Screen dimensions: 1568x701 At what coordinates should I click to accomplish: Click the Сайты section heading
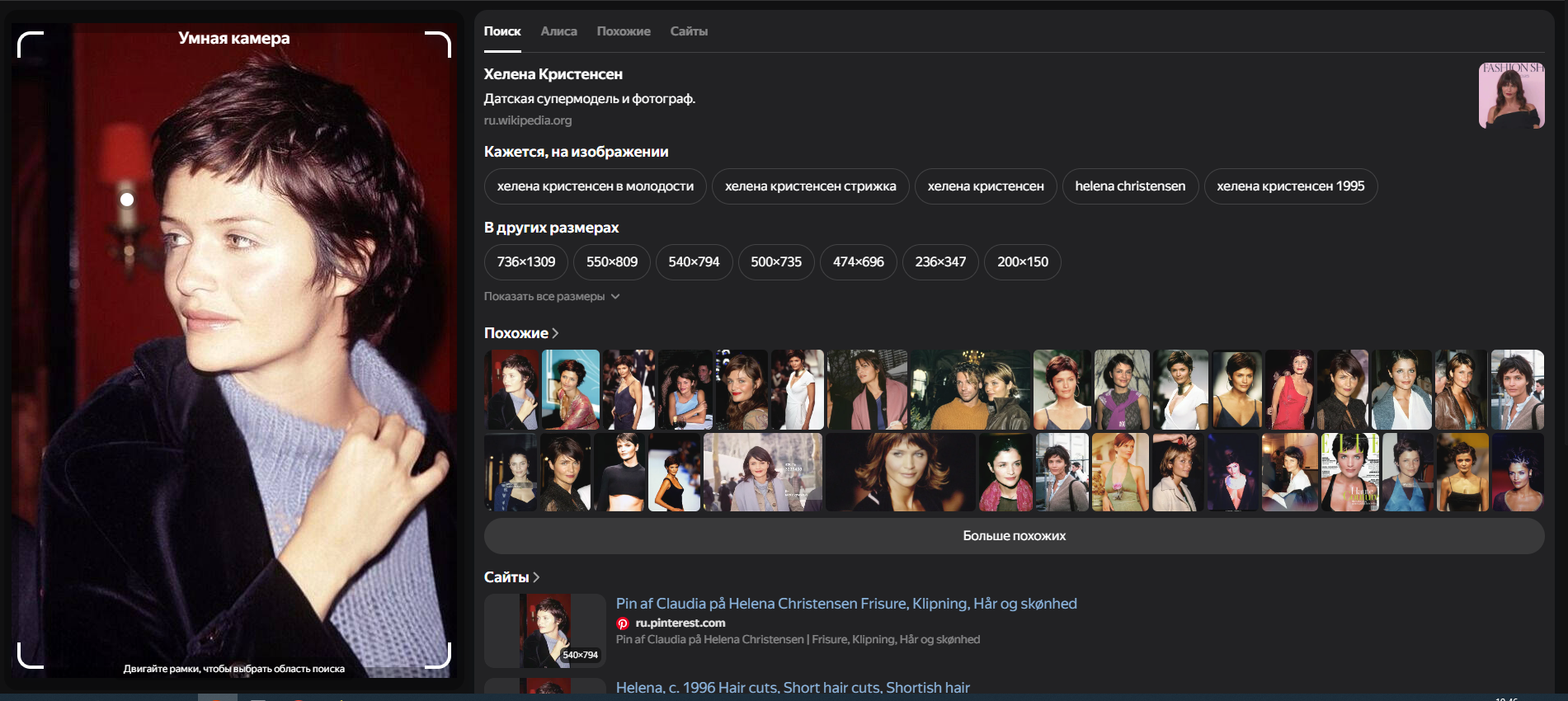pos(506,577)
